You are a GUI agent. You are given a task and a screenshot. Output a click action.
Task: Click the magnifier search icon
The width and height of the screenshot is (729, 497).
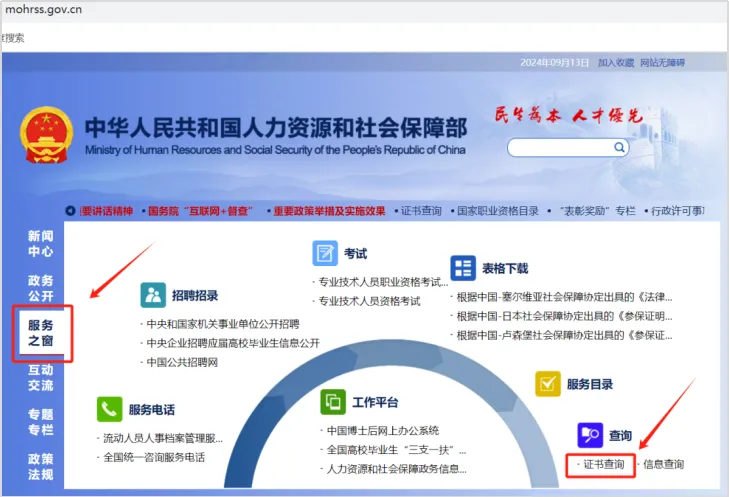(619, 147)
